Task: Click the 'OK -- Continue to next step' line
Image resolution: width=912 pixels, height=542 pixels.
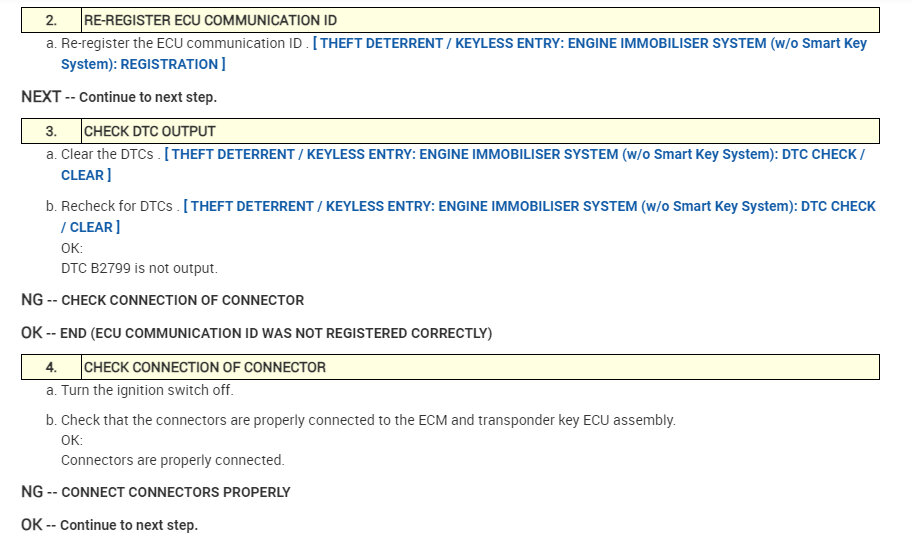Action: (x=110, y=525)
